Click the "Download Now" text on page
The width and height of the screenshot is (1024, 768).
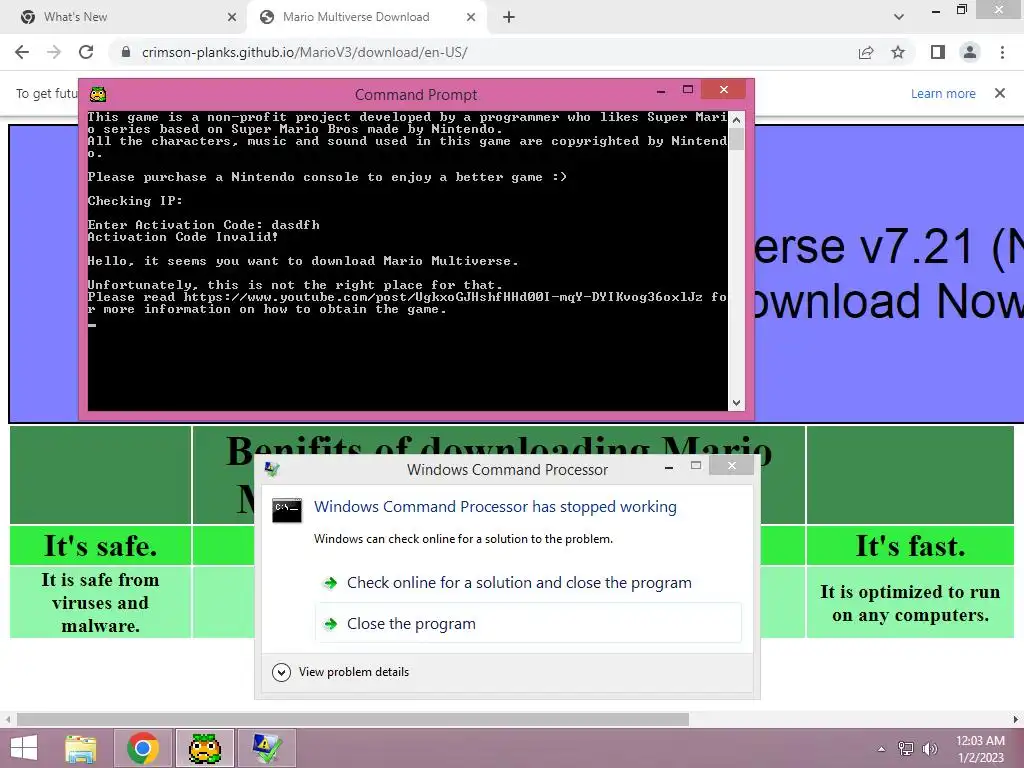(x=888, y=301)
